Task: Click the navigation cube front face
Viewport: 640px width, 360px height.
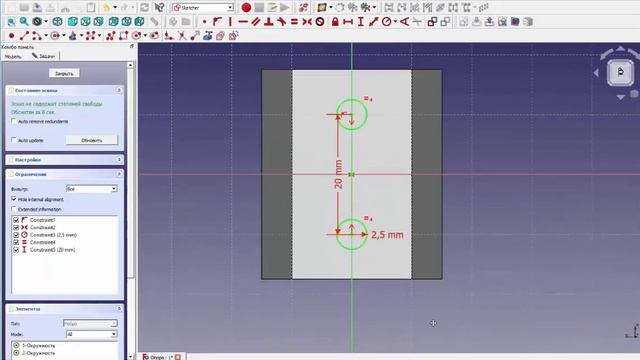Action: 620,72
